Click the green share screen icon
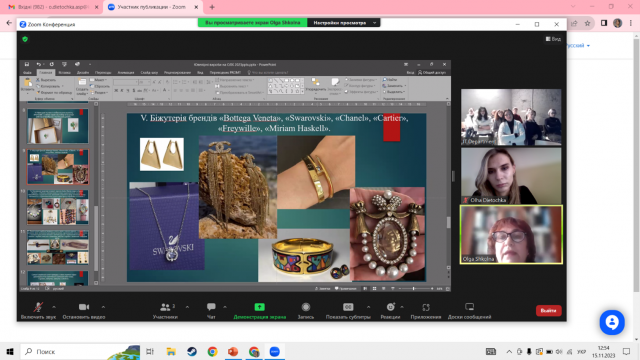Screen dimensions: 640x360 click(260, 307)
